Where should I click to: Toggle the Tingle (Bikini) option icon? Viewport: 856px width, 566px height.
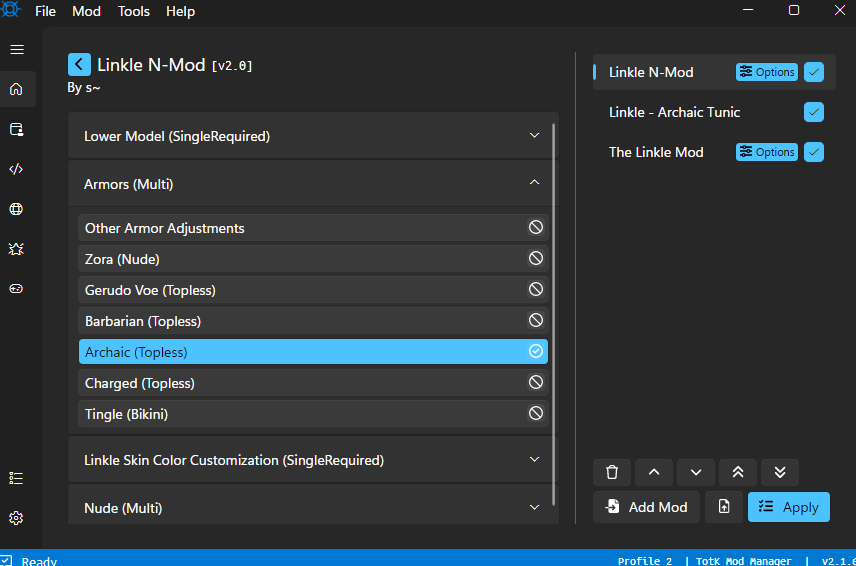[536, 413]
